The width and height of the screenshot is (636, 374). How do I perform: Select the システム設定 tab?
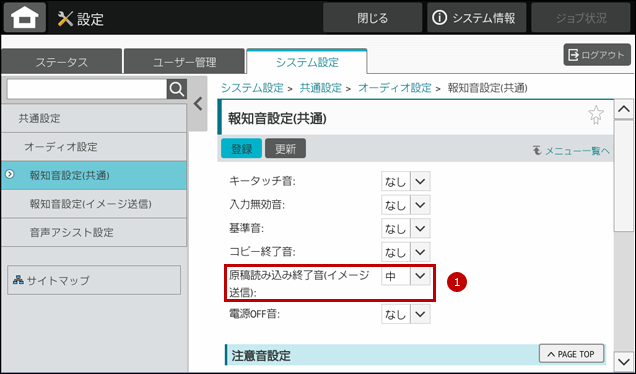[307, 62]
